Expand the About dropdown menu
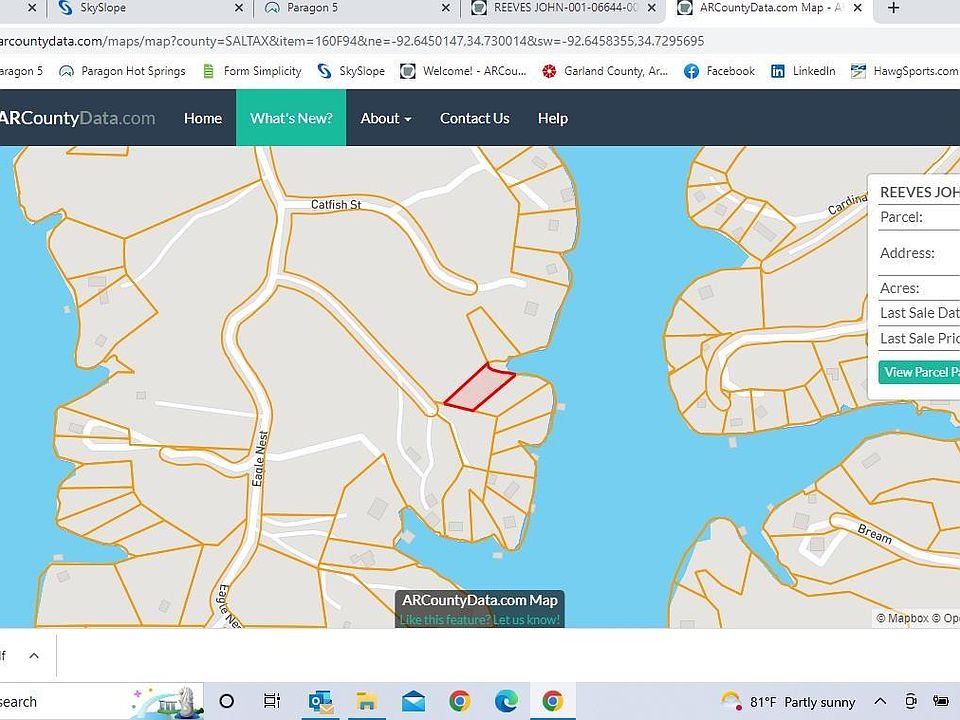 [385, 118]
